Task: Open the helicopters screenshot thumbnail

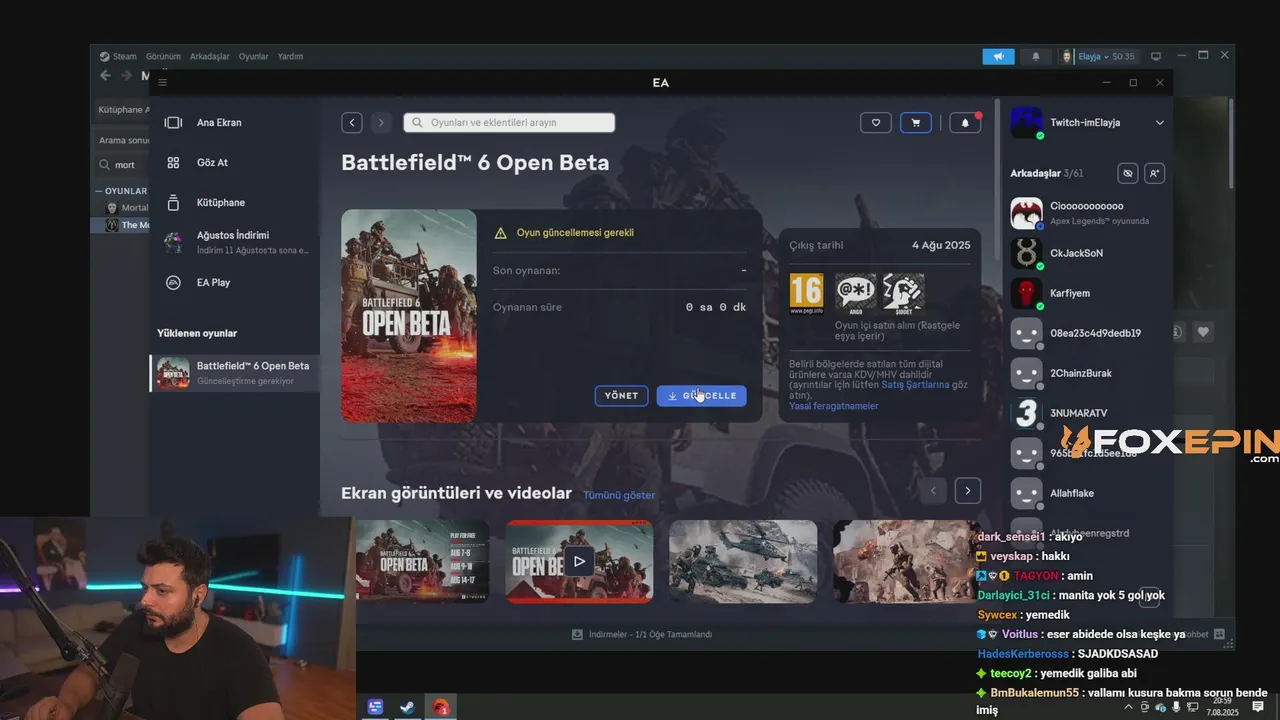Action: pos(743,561)
